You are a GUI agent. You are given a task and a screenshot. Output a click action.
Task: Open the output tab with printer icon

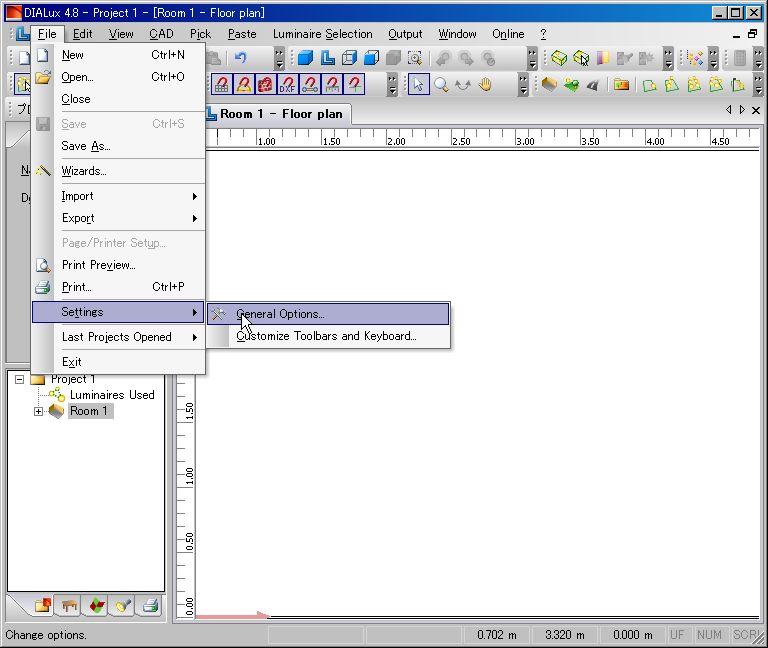(150, 606)
